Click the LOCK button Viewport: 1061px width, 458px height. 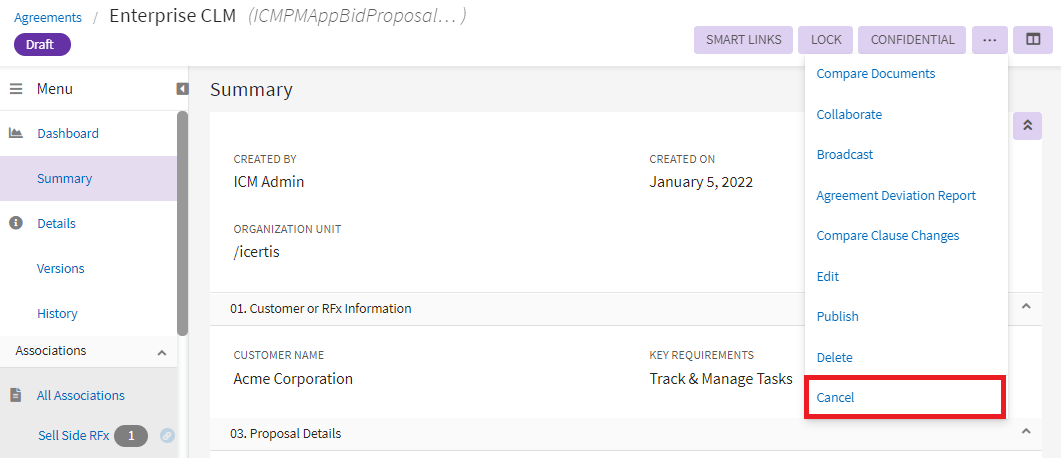click(826, 40)
